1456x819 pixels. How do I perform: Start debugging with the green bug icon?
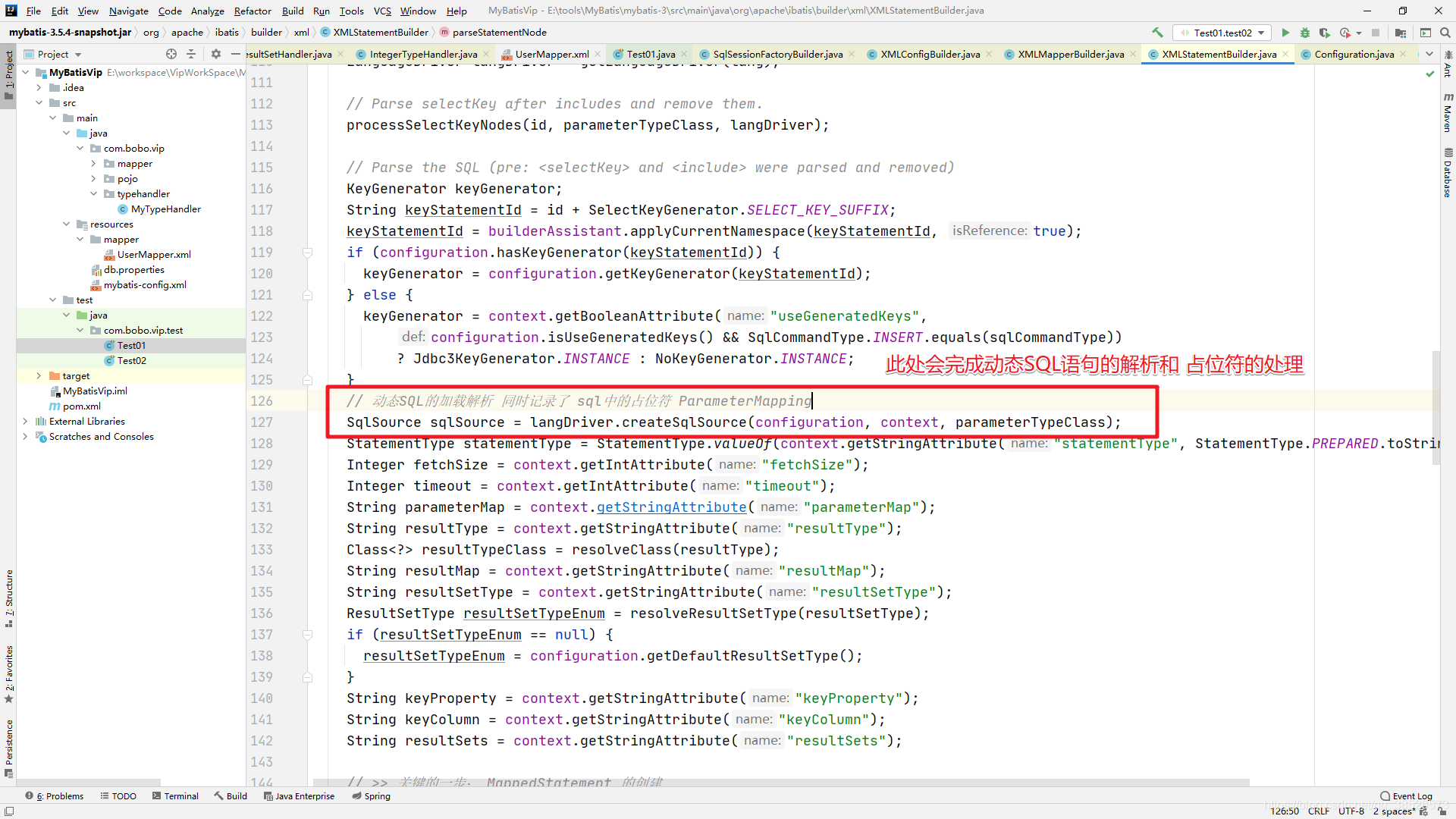pos(1304,33)
